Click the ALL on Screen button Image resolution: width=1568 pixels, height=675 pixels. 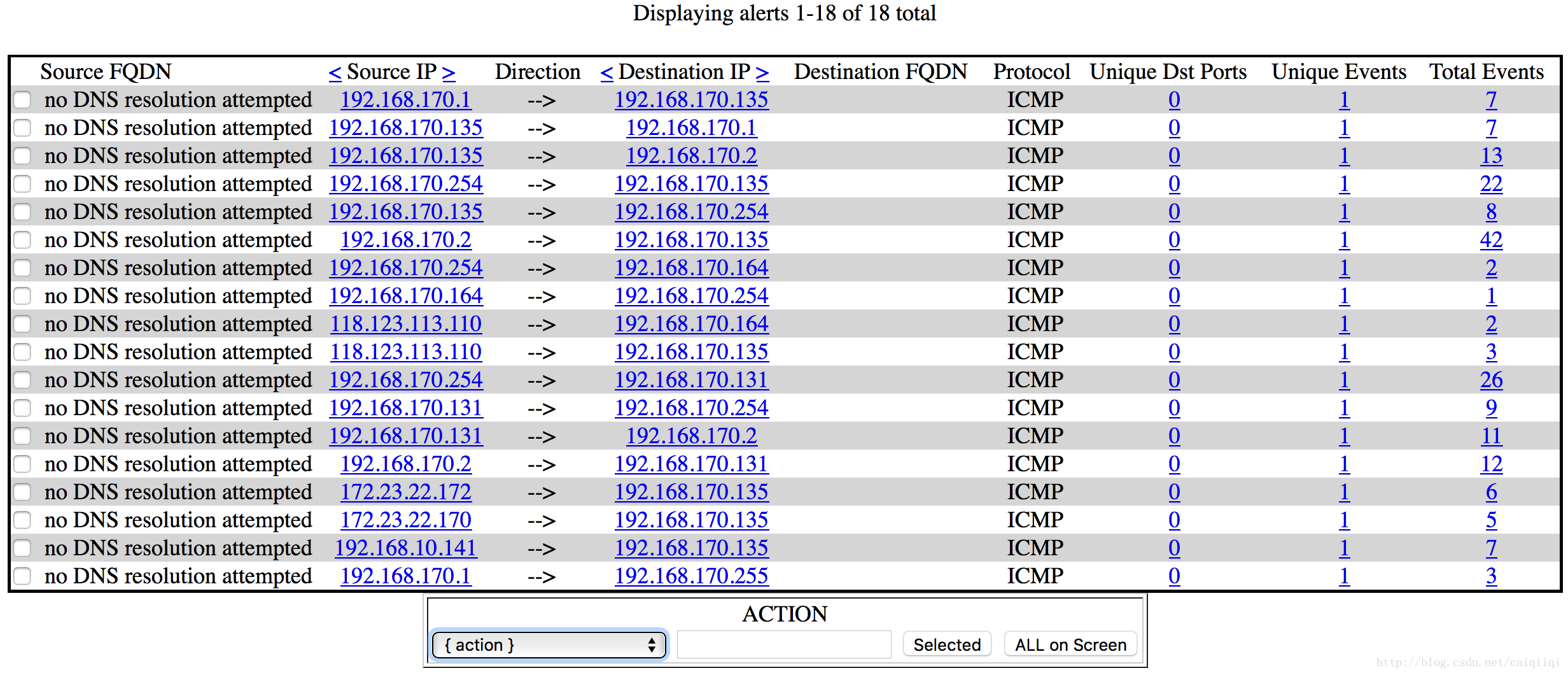tap(1070, 644)
